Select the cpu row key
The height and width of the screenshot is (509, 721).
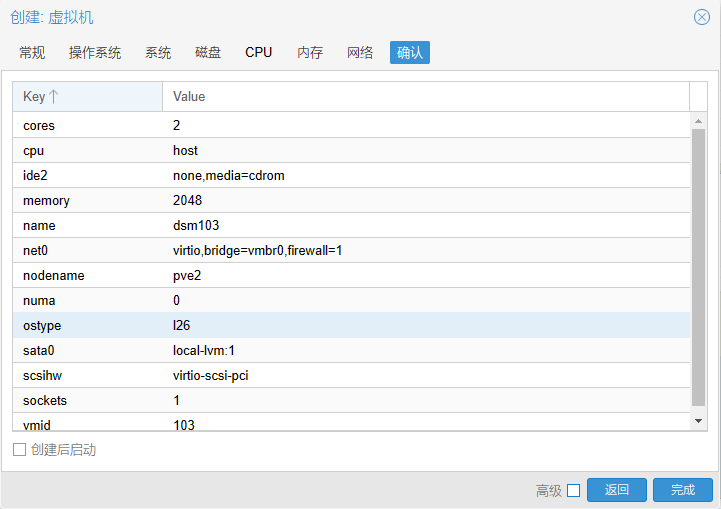pos(33,151)
